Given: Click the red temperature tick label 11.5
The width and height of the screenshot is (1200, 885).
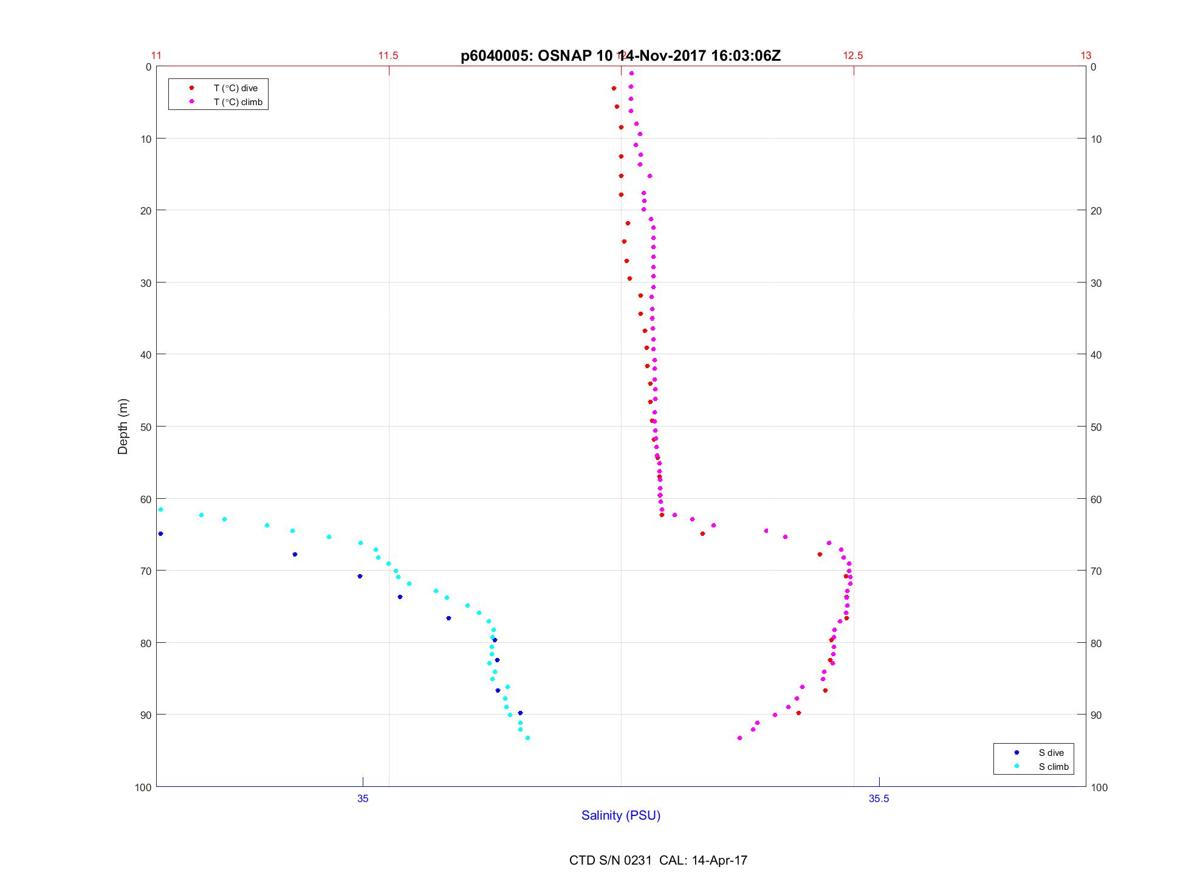Looking at the screenshot, I should point(388,56).
